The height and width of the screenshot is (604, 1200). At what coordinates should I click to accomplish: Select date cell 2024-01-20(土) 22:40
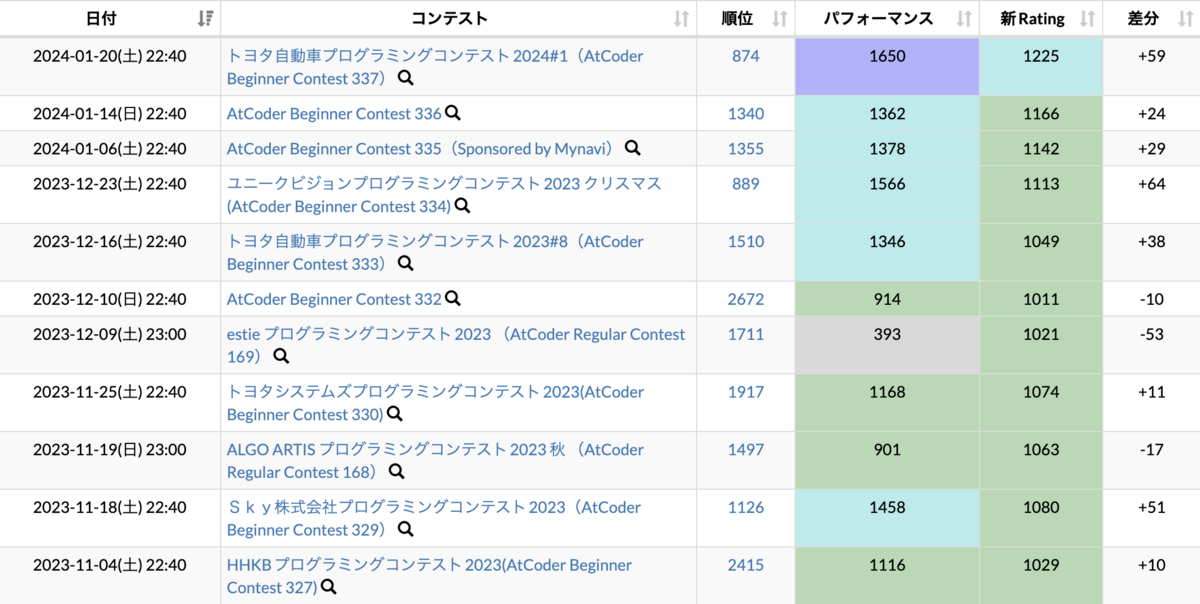coord(110,67)
